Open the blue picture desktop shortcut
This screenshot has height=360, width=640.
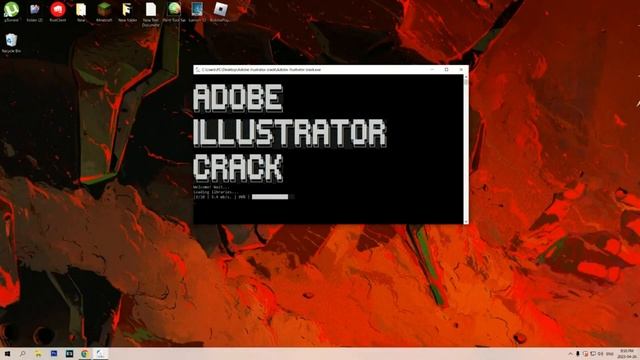[x=197, y=11]
